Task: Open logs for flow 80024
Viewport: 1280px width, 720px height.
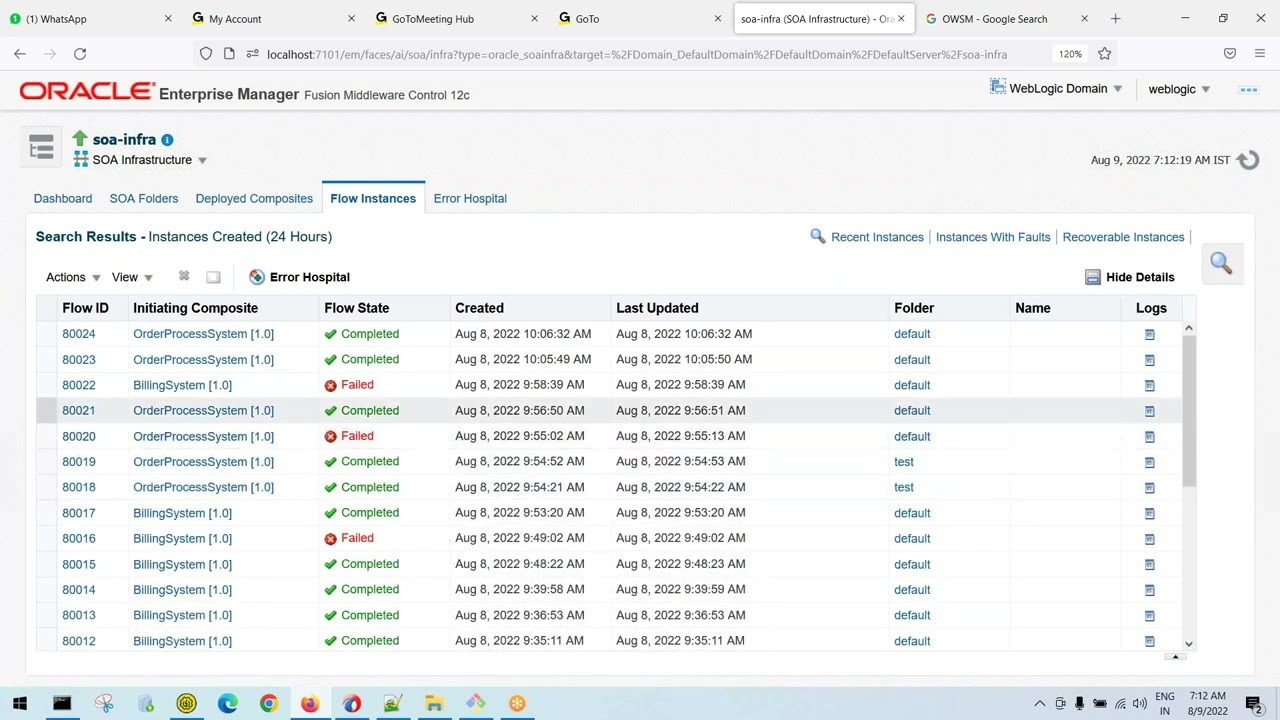Action: click(x=1150, y=334)
